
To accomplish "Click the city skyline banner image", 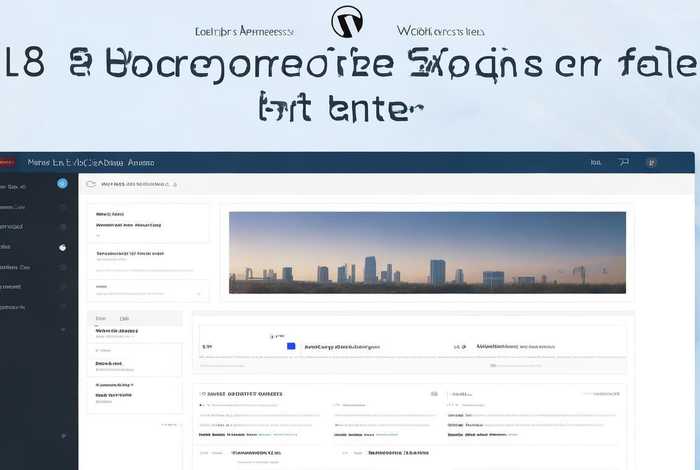I will (x=427, y=253).
